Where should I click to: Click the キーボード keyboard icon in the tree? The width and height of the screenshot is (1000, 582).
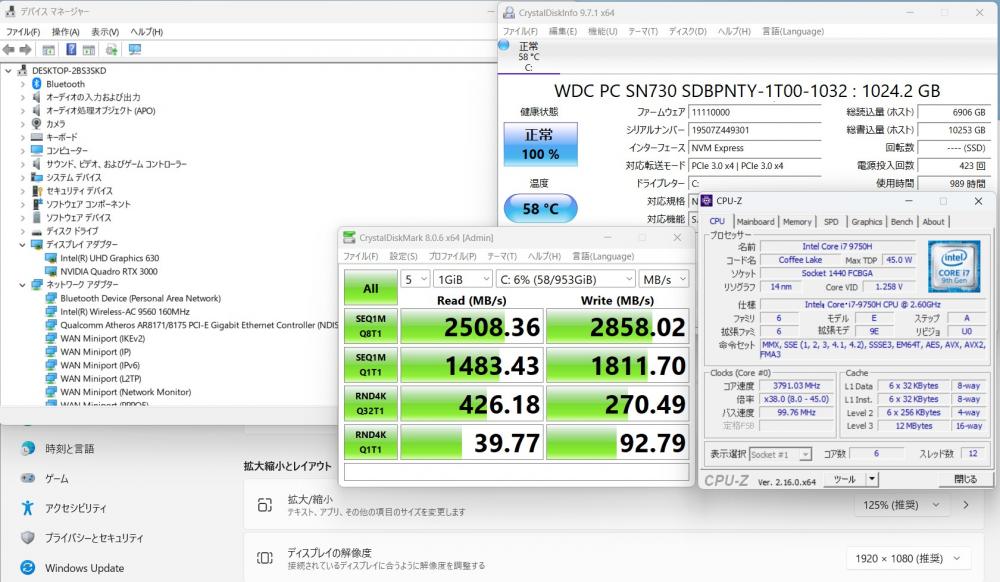(37, 137)
